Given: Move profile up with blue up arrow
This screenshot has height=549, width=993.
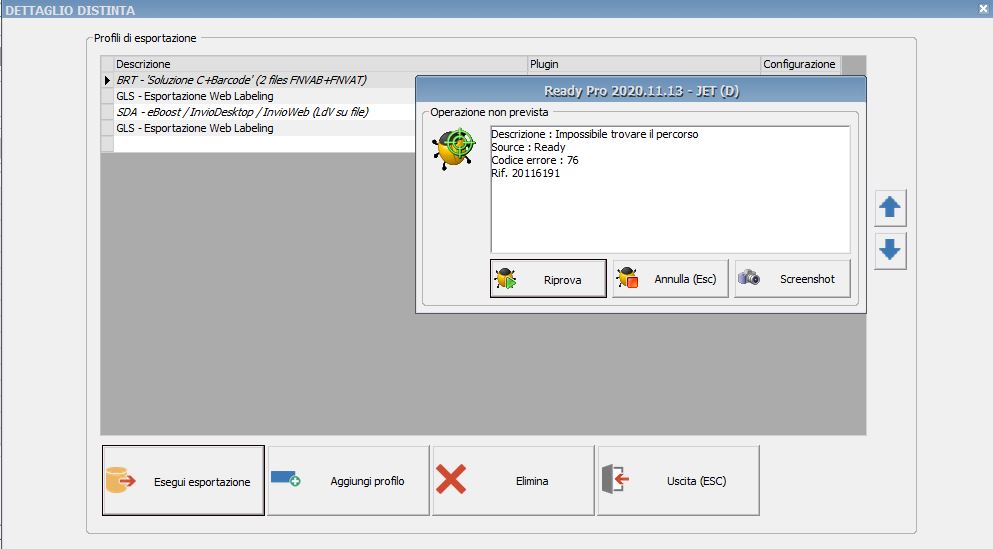Looking at the screenshot, I should 890,208.
